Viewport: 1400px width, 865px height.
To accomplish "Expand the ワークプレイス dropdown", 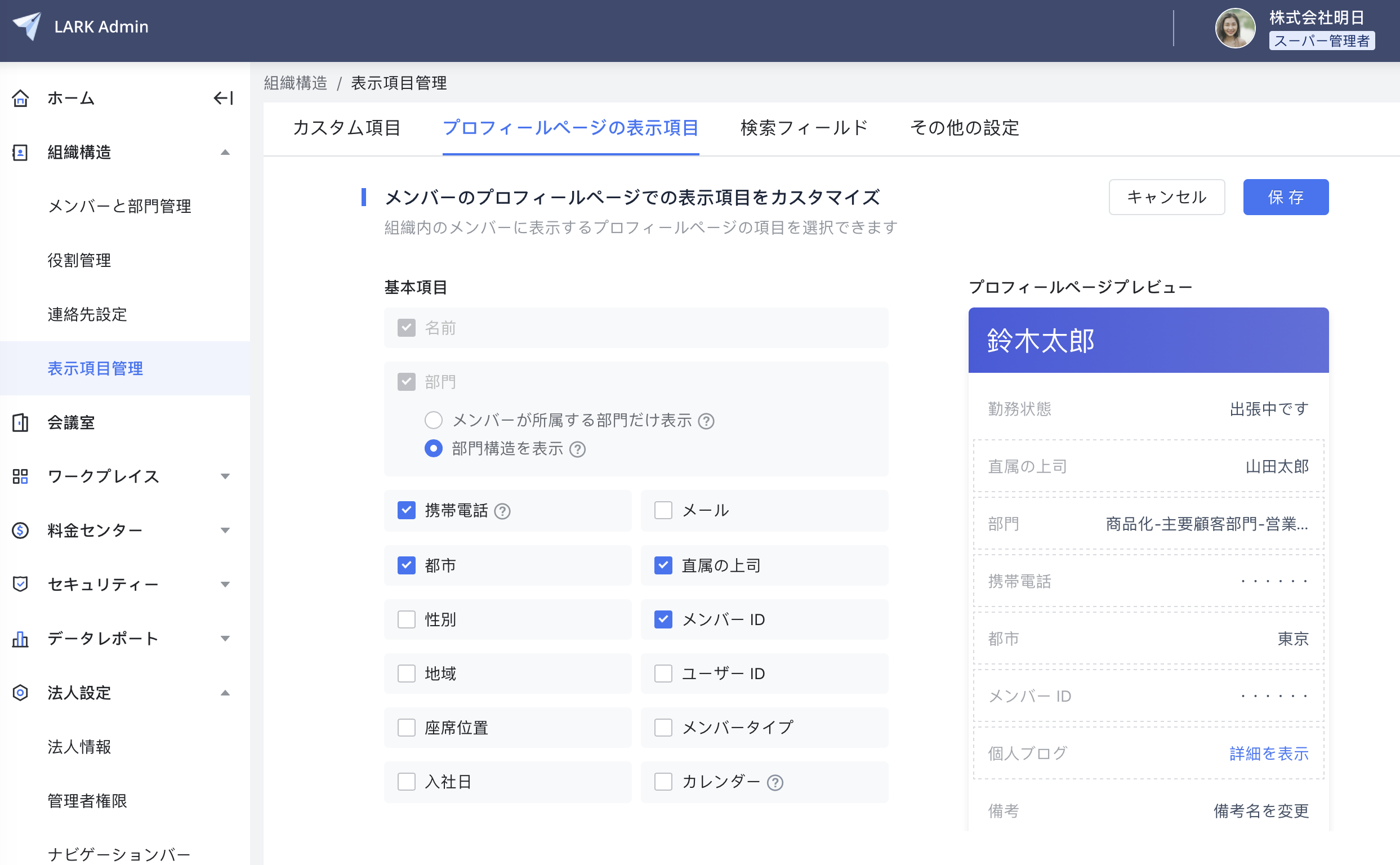I will [225, 476].
